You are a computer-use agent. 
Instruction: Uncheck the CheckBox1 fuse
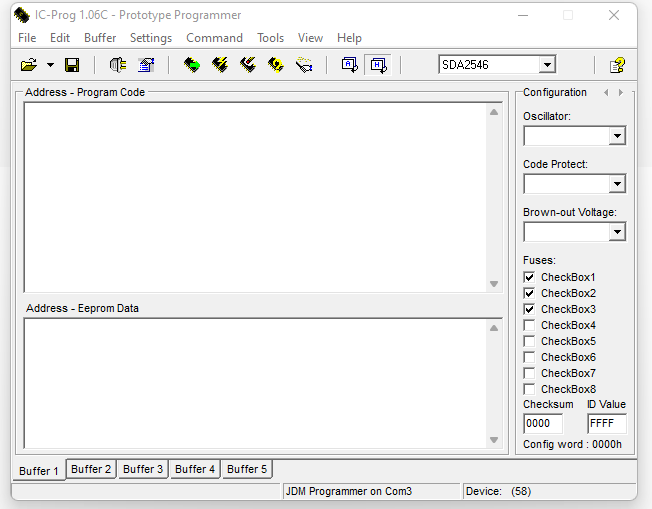click(x=529, y=277)
